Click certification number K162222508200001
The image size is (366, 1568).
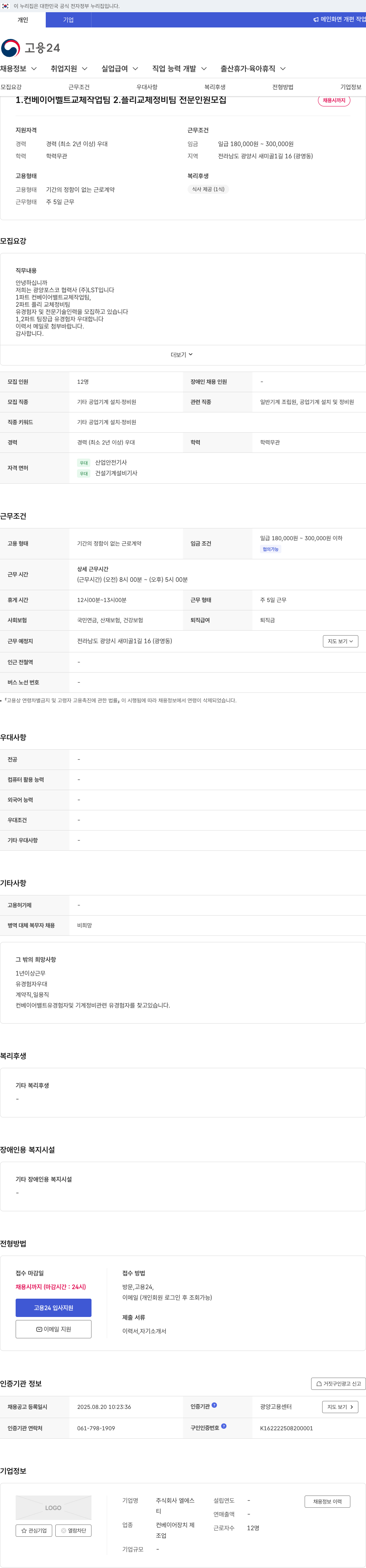tap(286, 1428)
